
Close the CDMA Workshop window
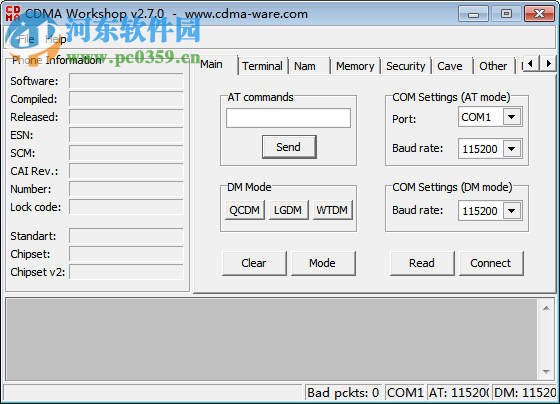(539, 14)
